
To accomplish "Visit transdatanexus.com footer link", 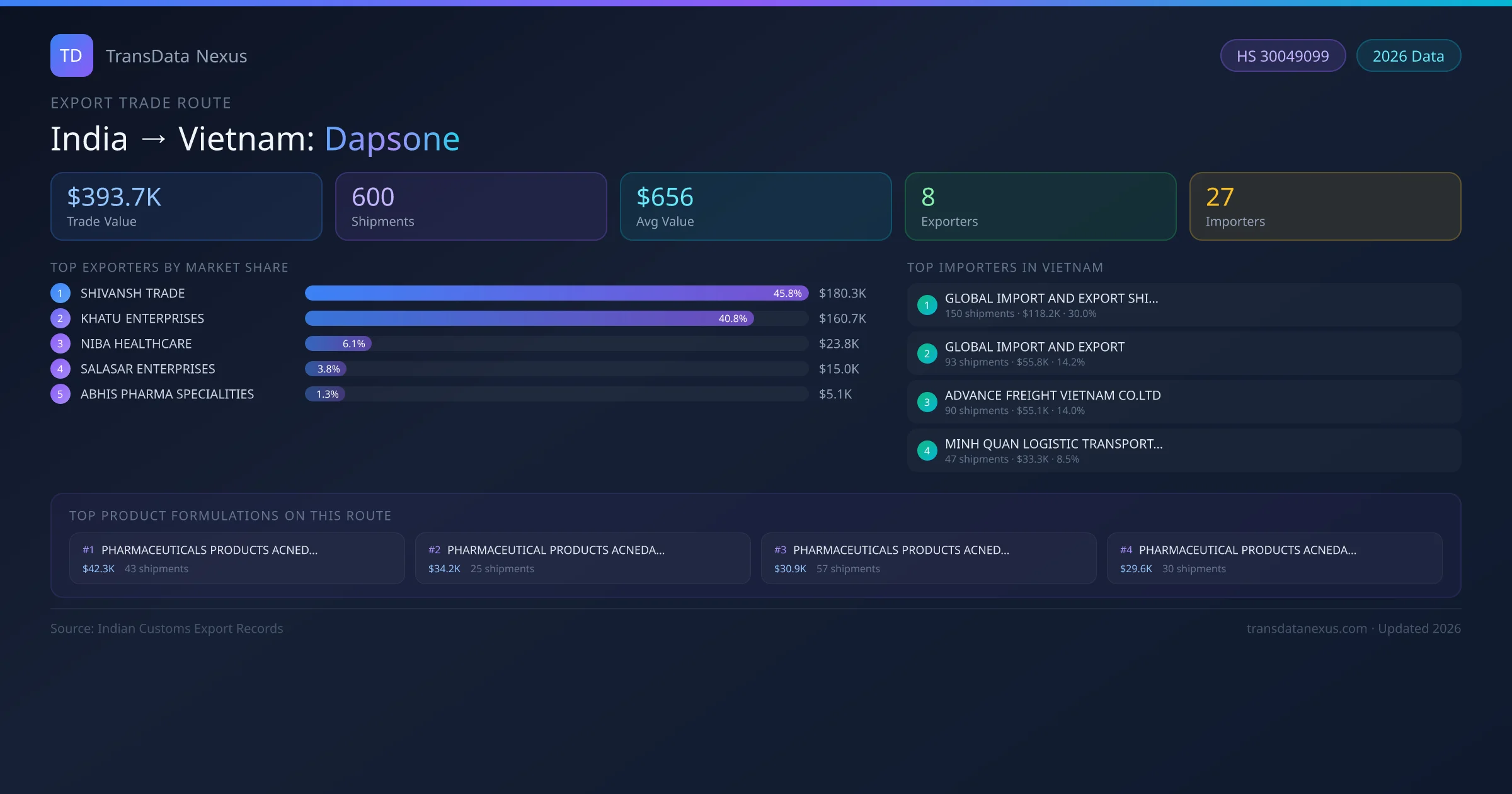I will pyautogui.click(x=1307, y=628).
